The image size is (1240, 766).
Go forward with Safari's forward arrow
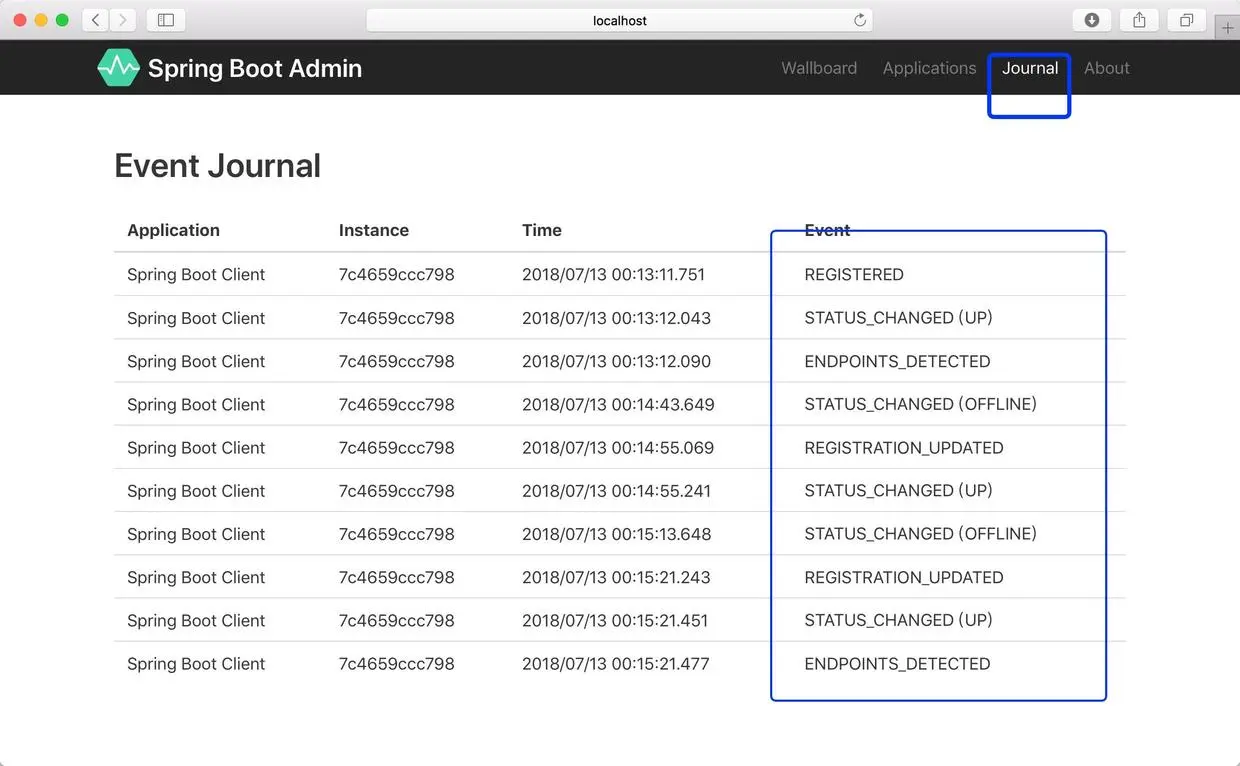(x=123, y=20)
